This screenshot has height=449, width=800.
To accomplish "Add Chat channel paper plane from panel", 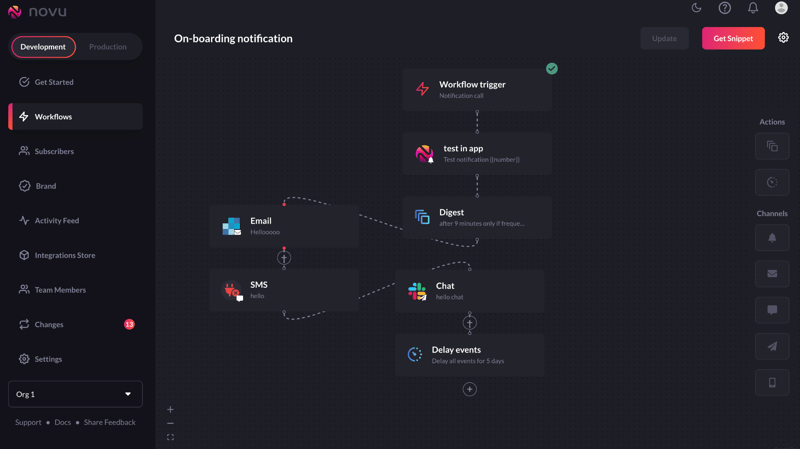I will click(x=772, y=346).
